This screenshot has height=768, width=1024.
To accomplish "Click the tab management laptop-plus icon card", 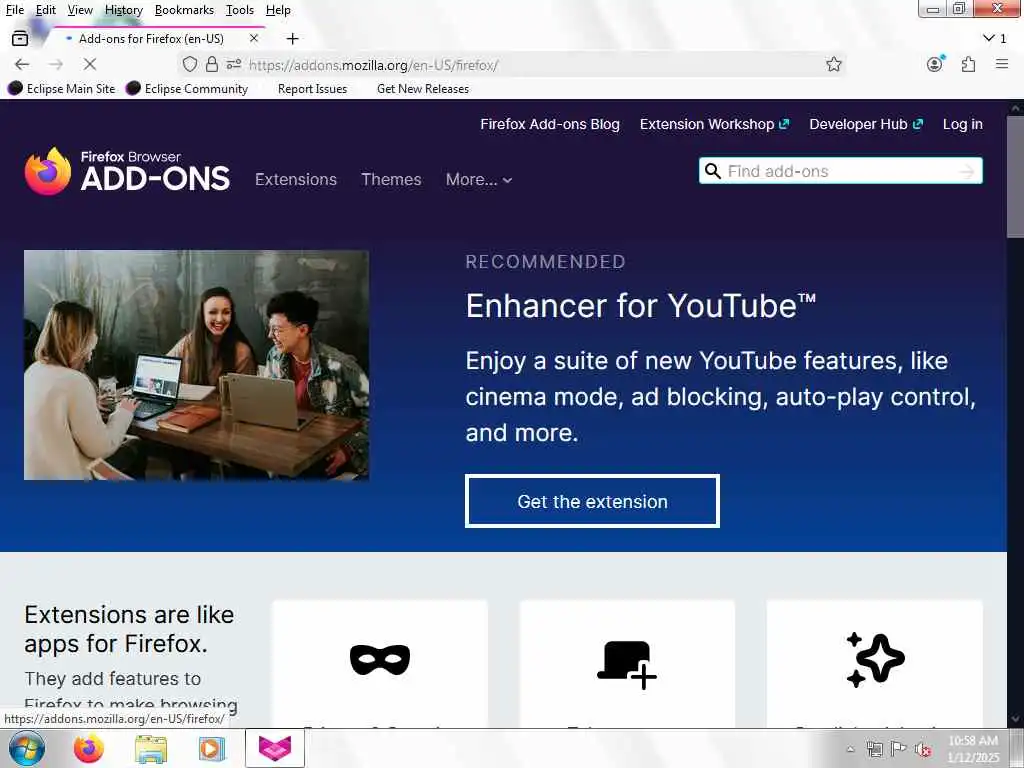I will (x=627, y=663).
